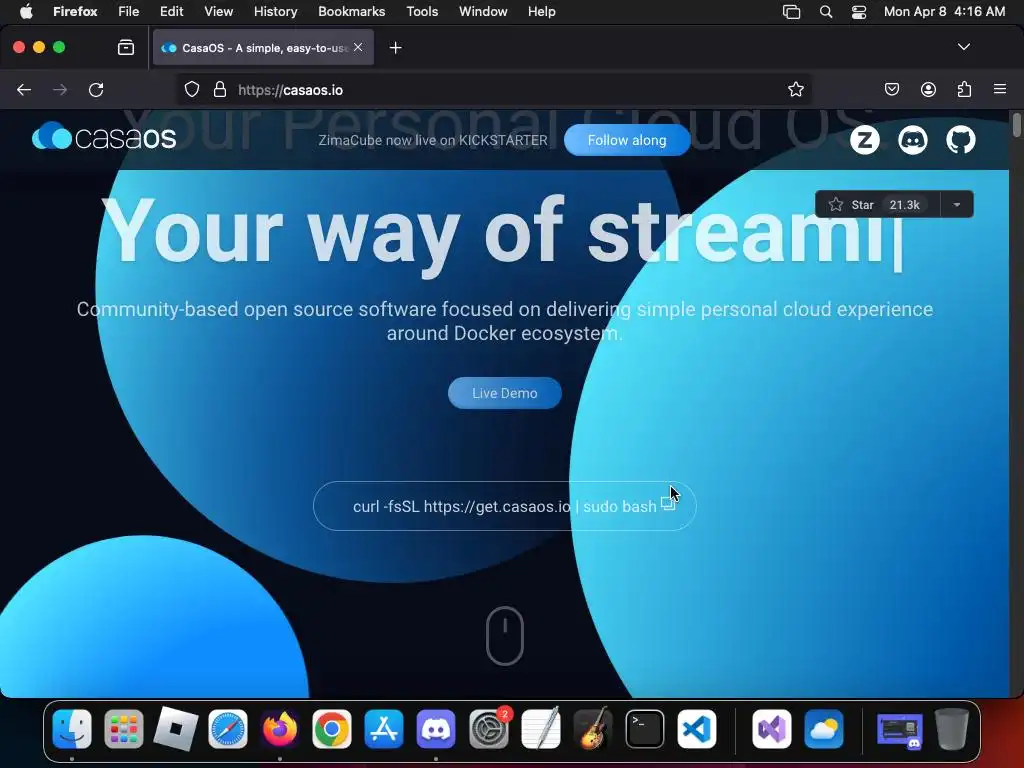Viewport: 1024px width, 768px height.
Task: Open System Settings from the Dock
Action: click(488, 728)
